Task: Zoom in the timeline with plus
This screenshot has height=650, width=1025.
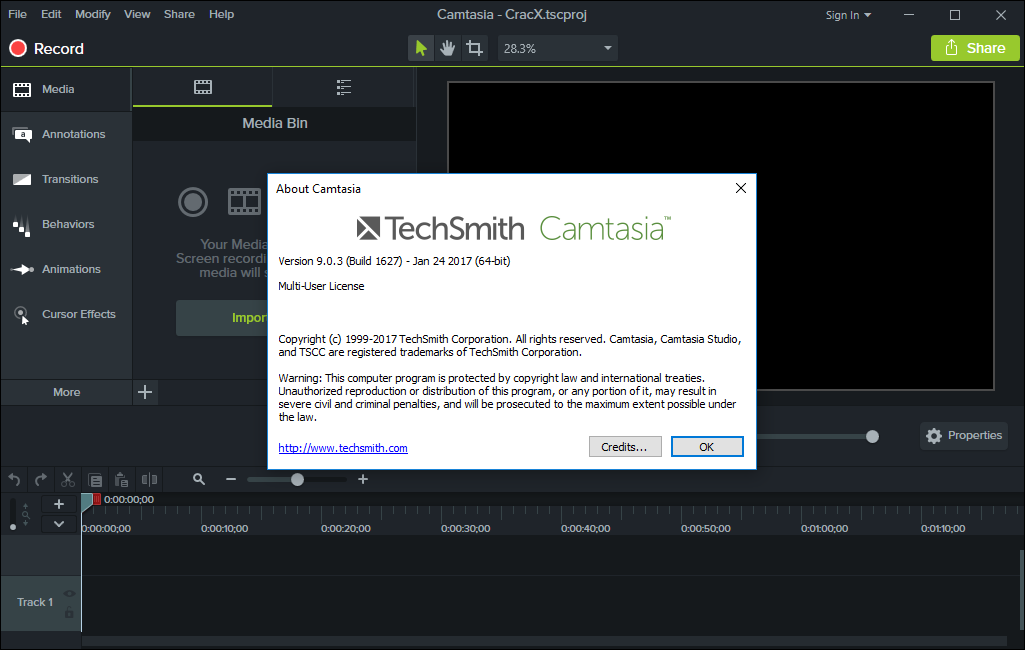Action: click(x=363, y=479)
